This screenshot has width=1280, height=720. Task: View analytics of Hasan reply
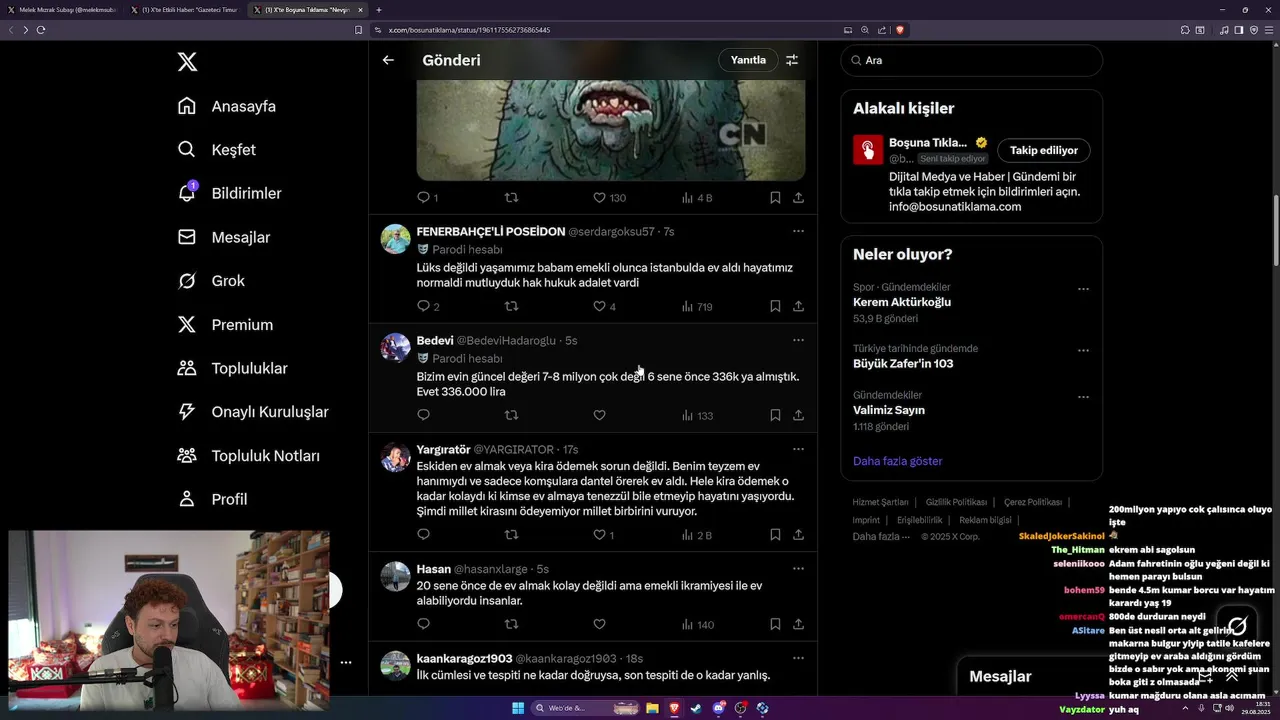pyautogui.click(x=697, y=624)
